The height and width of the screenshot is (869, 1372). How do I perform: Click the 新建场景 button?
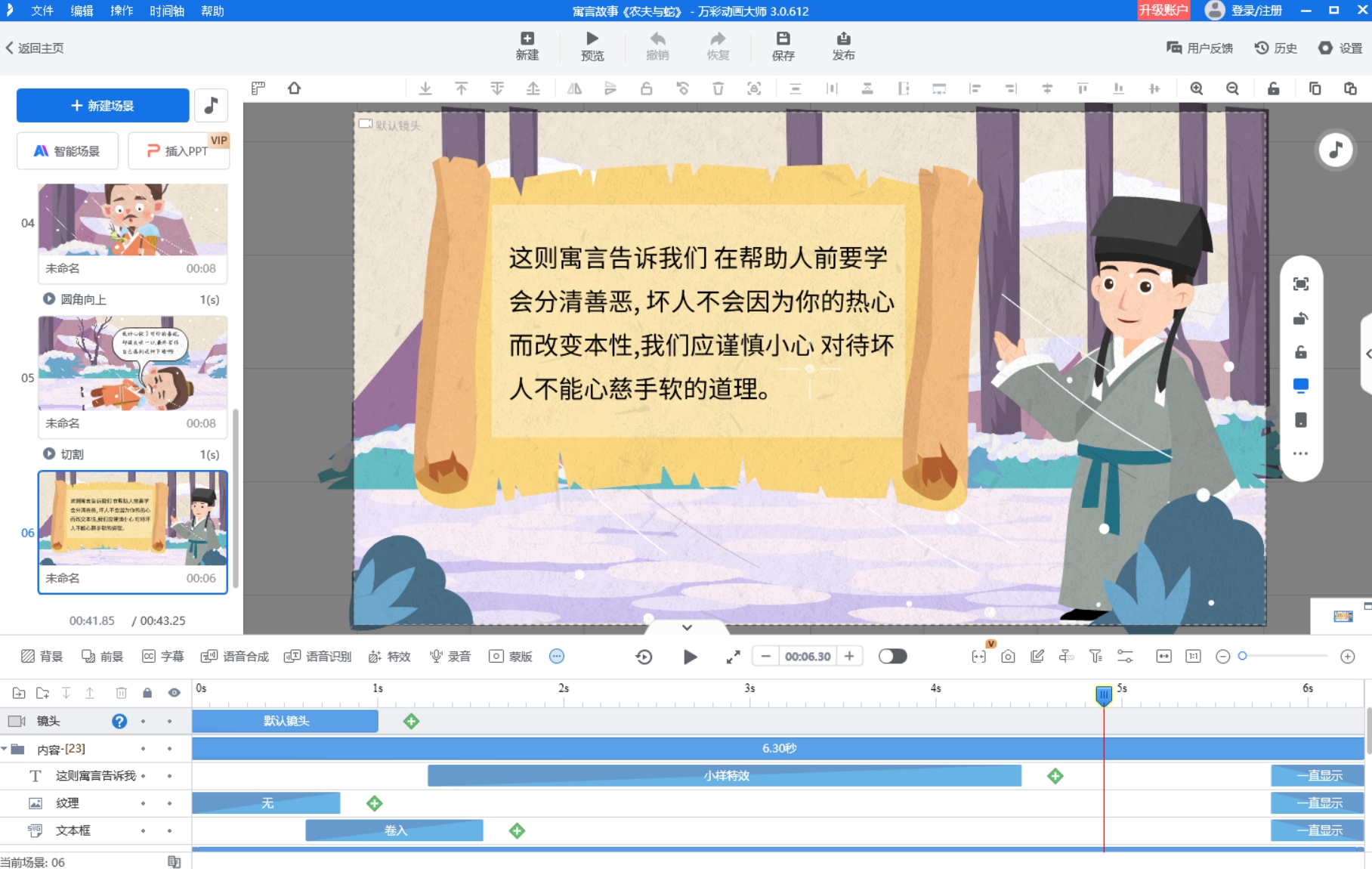click(103, 105)
